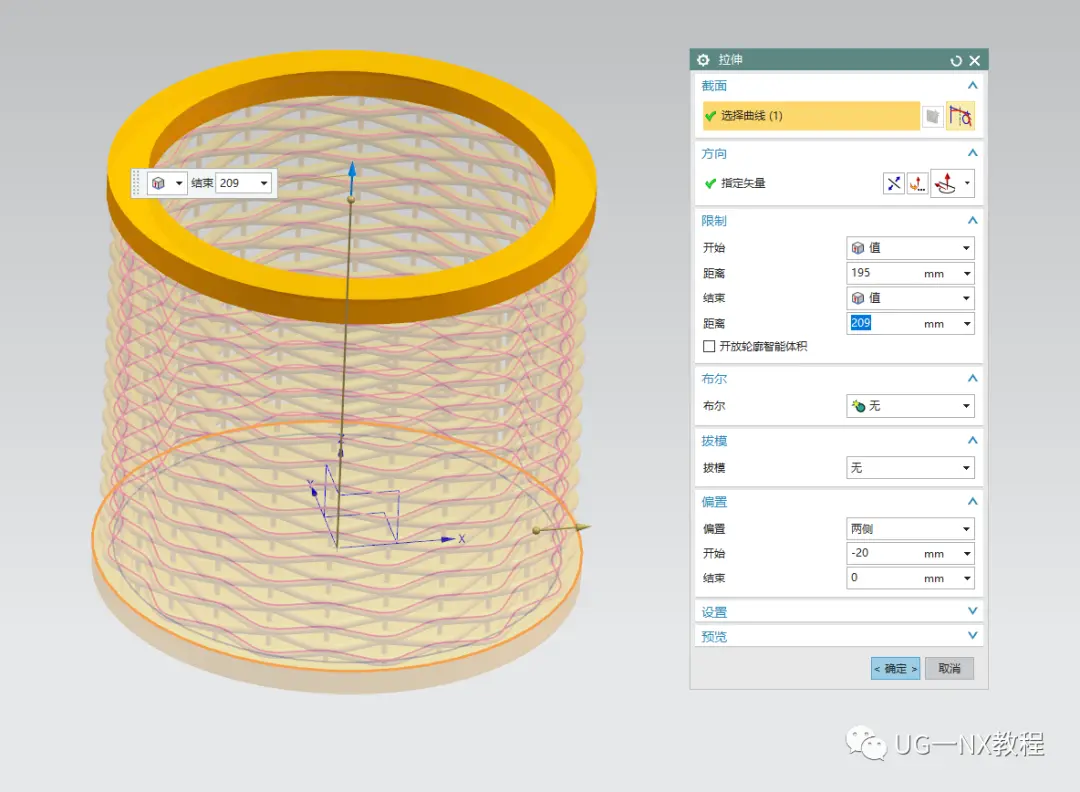This screenshot has width=1080, height=792.
Task: Click the 取消 button
Action: point(949,668)
